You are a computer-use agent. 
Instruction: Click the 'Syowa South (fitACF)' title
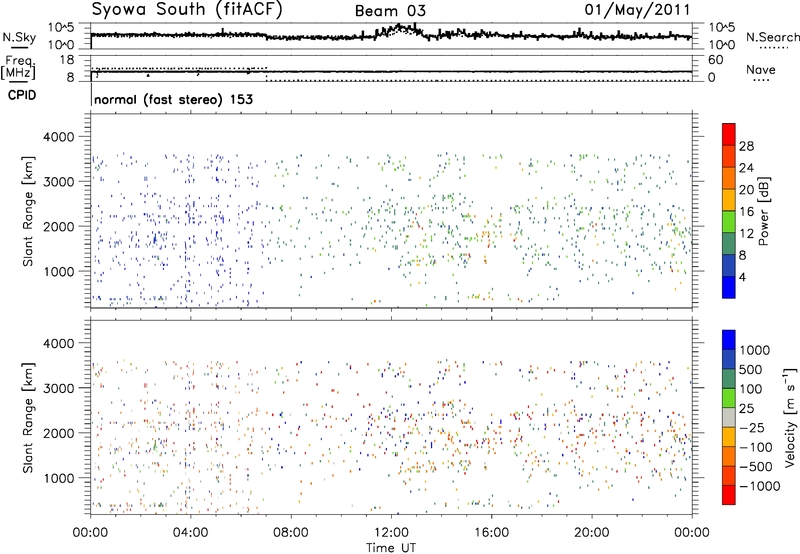coord(187,10)
